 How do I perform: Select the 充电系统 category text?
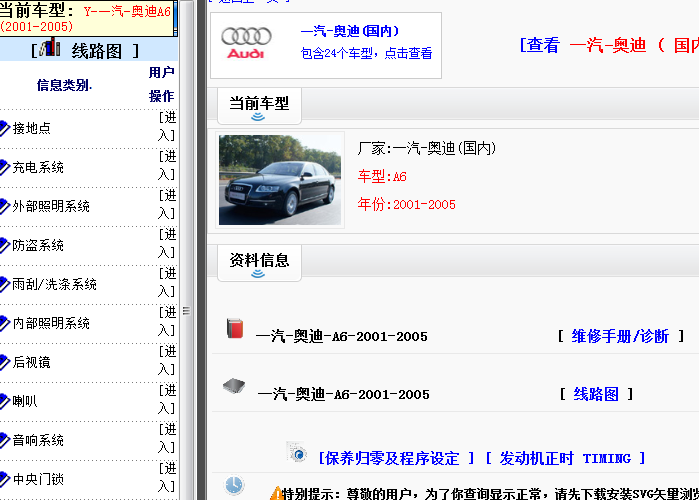coord(38,167)
